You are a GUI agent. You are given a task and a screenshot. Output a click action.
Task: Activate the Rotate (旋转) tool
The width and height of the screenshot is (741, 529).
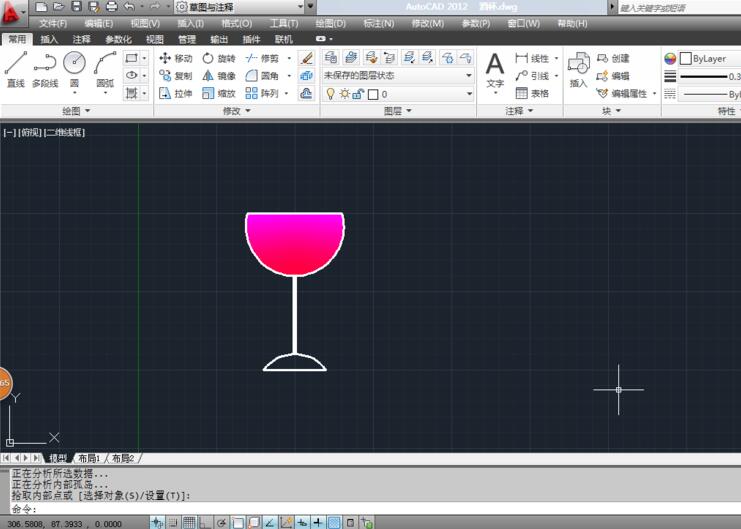pos(219,58)
